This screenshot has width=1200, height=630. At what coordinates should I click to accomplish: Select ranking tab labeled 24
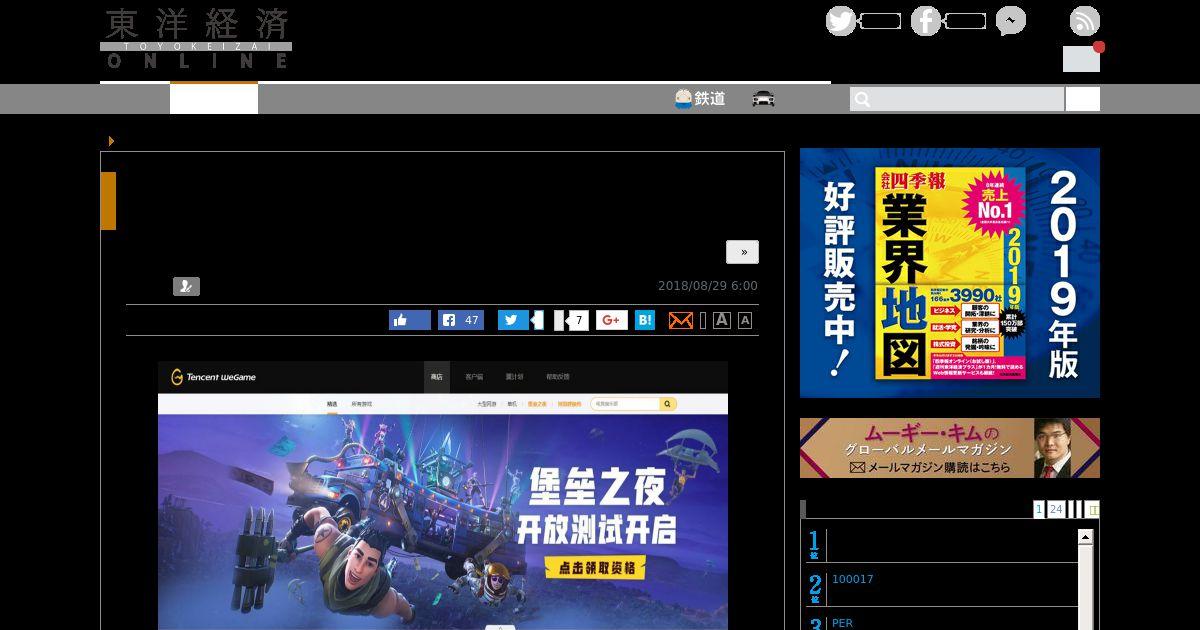click(x=1056, y=509)
